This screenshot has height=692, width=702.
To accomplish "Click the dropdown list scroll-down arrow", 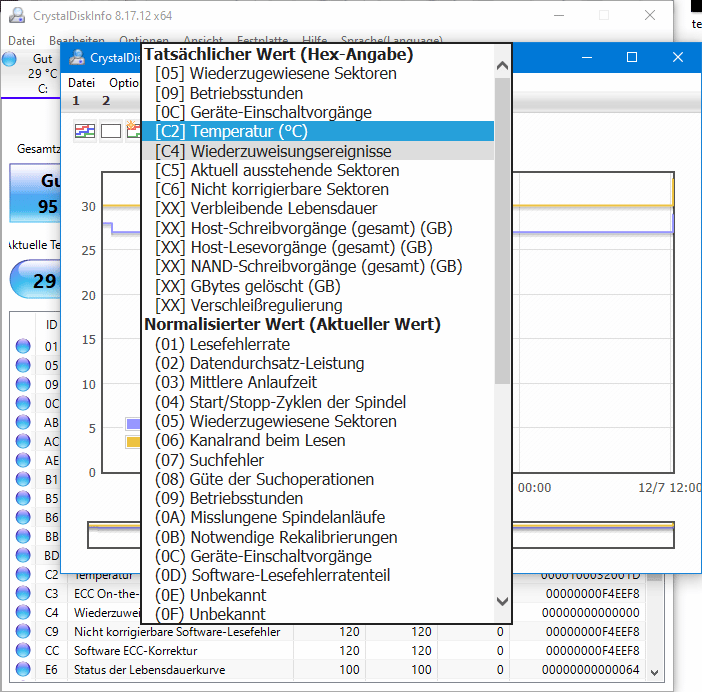I will click(502, 601).
